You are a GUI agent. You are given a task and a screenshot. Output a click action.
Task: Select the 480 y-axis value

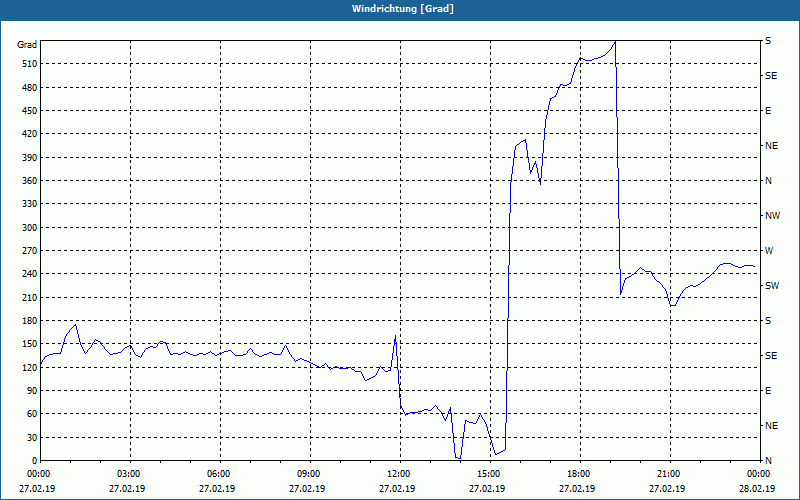[28, 87]
